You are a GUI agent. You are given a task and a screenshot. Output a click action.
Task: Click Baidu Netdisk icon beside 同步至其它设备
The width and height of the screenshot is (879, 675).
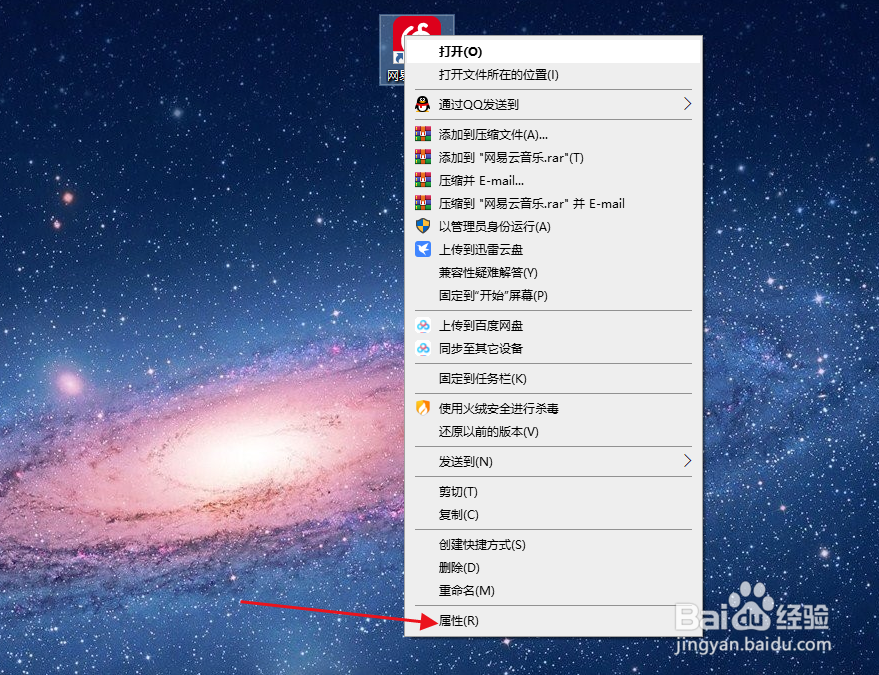423,348
